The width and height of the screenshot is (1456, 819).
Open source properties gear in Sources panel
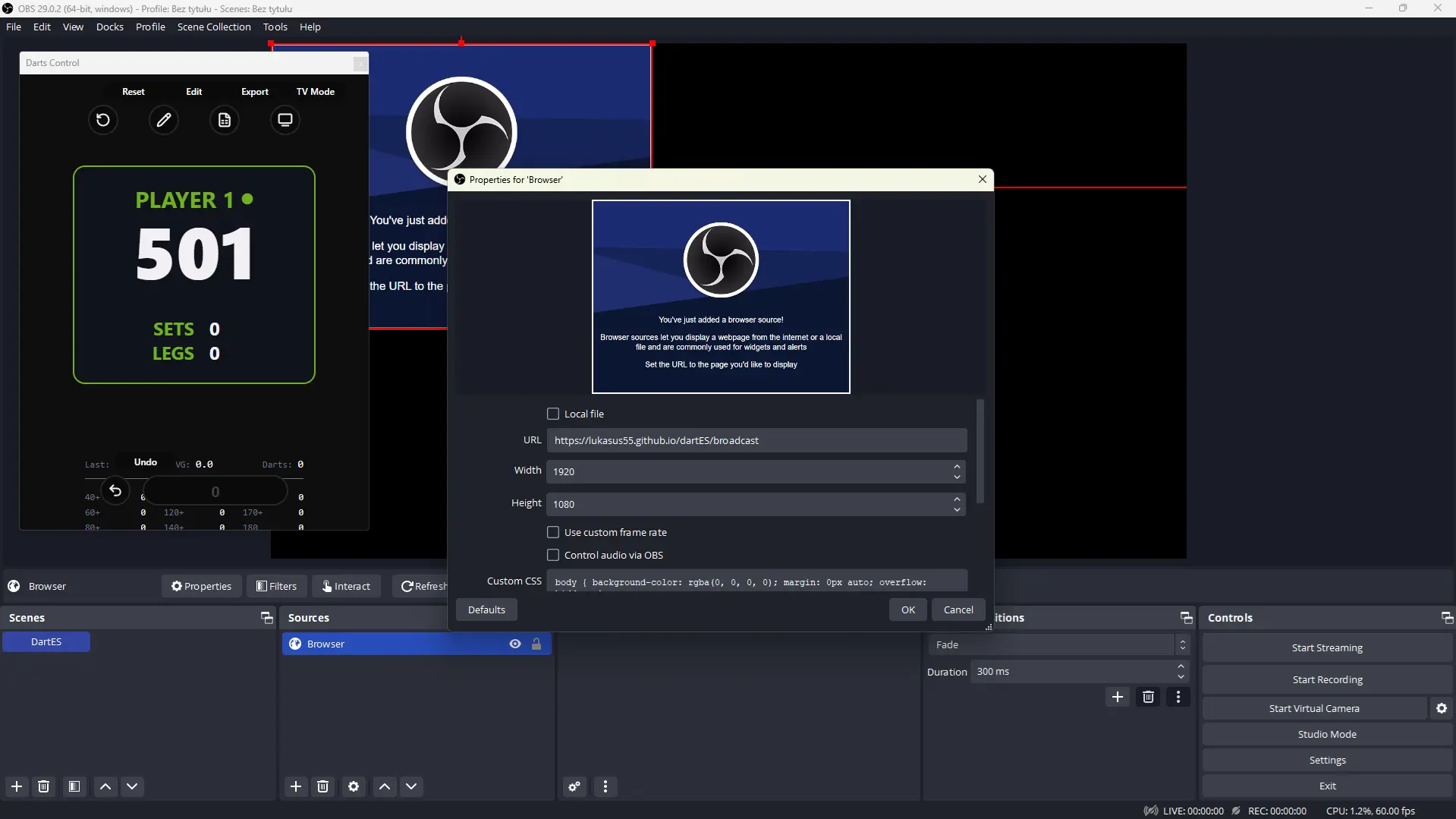(x=354, y=786)
